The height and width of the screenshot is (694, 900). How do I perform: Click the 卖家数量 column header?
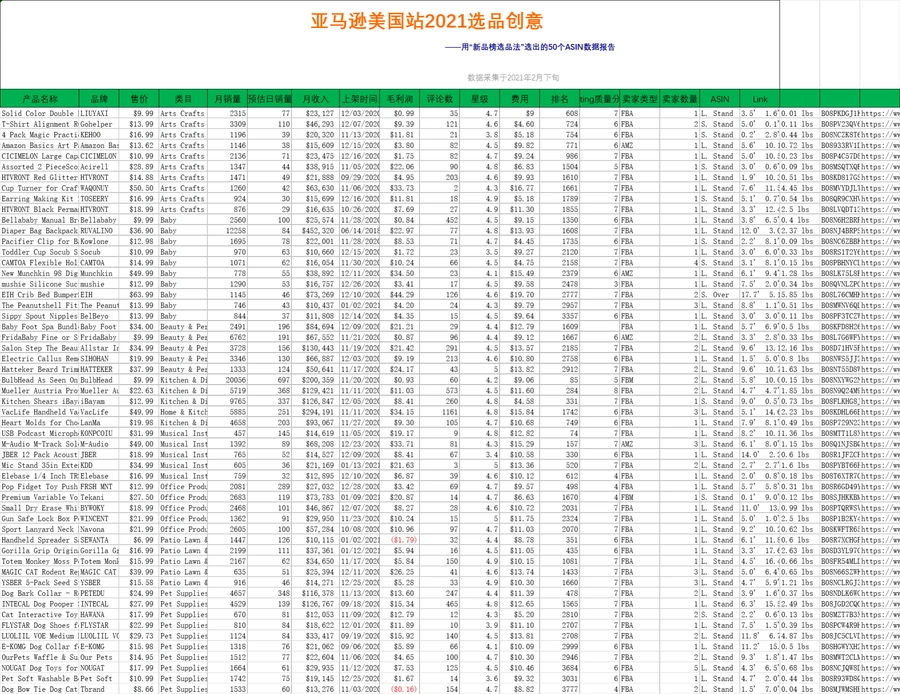[680, 99]
